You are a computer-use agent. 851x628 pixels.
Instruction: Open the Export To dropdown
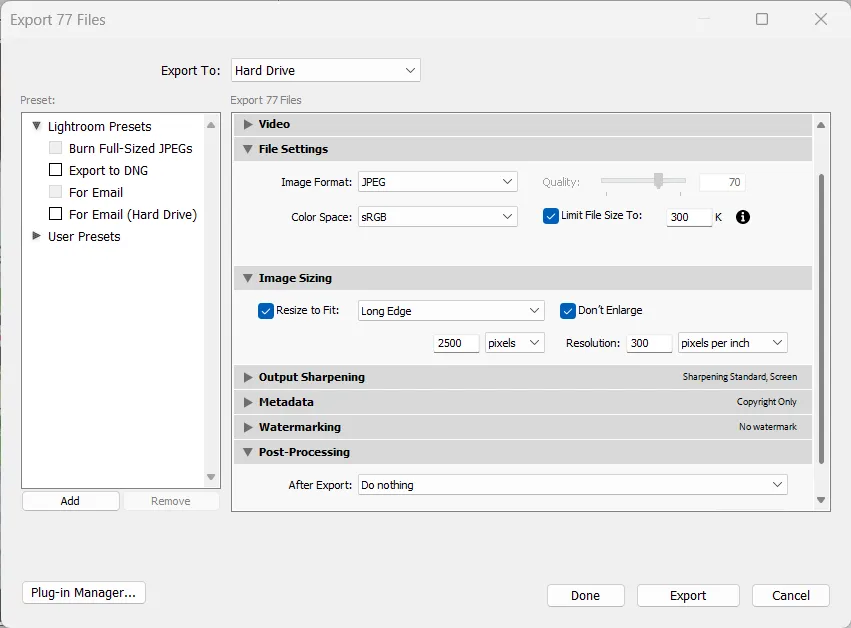326,71
